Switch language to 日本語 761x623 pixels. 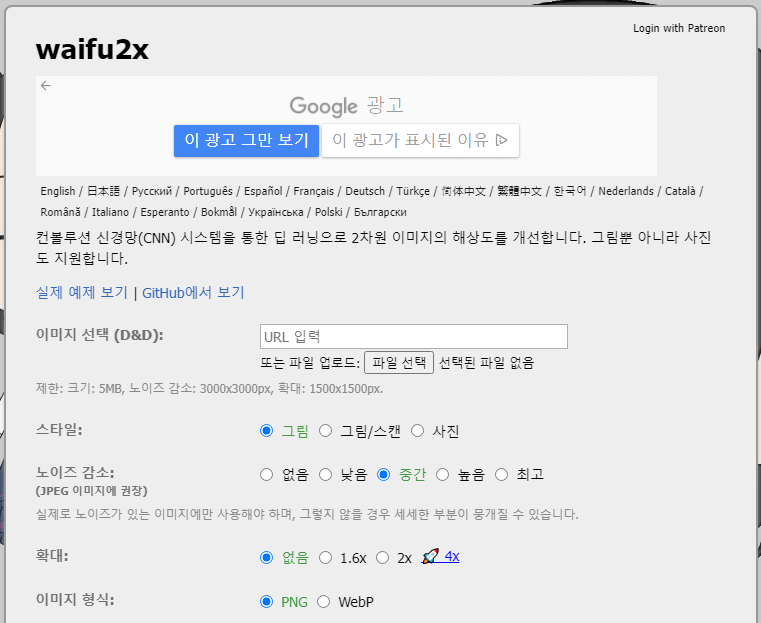click(103, 191)
